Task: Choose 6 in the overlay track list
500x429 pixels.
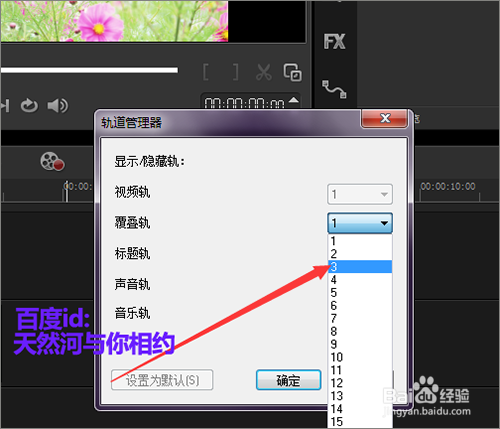Action: (360, 305)
